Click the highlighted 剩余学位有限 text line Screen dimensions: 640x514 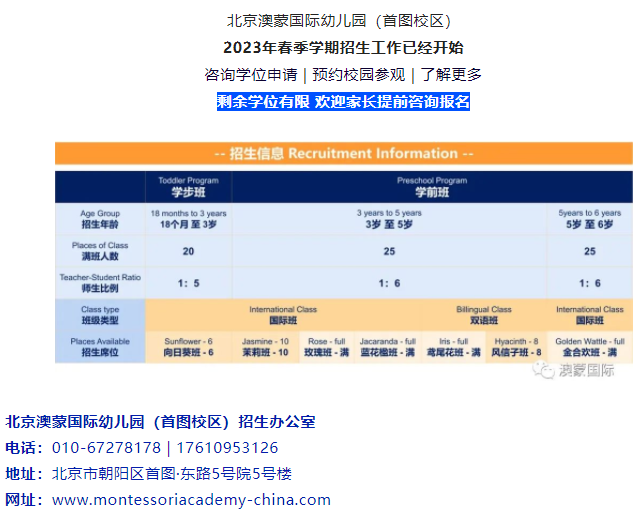pos(343,101)
